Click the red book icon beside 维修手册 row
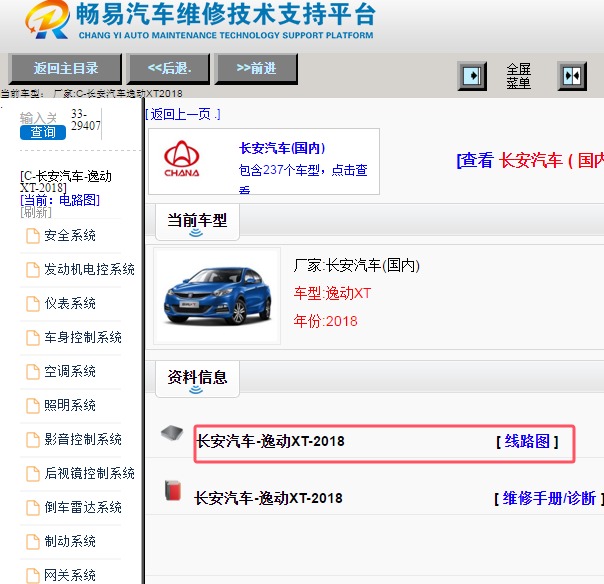 (x=173, y=490)
